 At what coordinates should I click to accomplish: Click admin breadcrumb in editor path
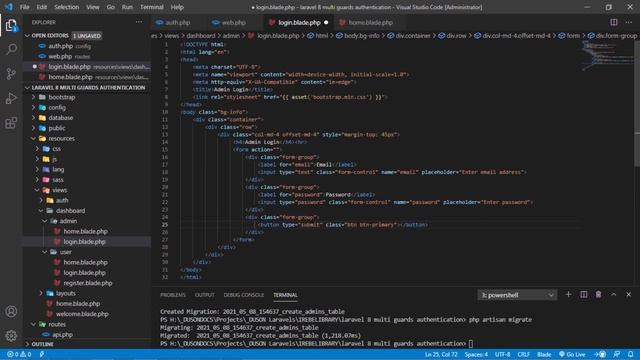(231, 36)
